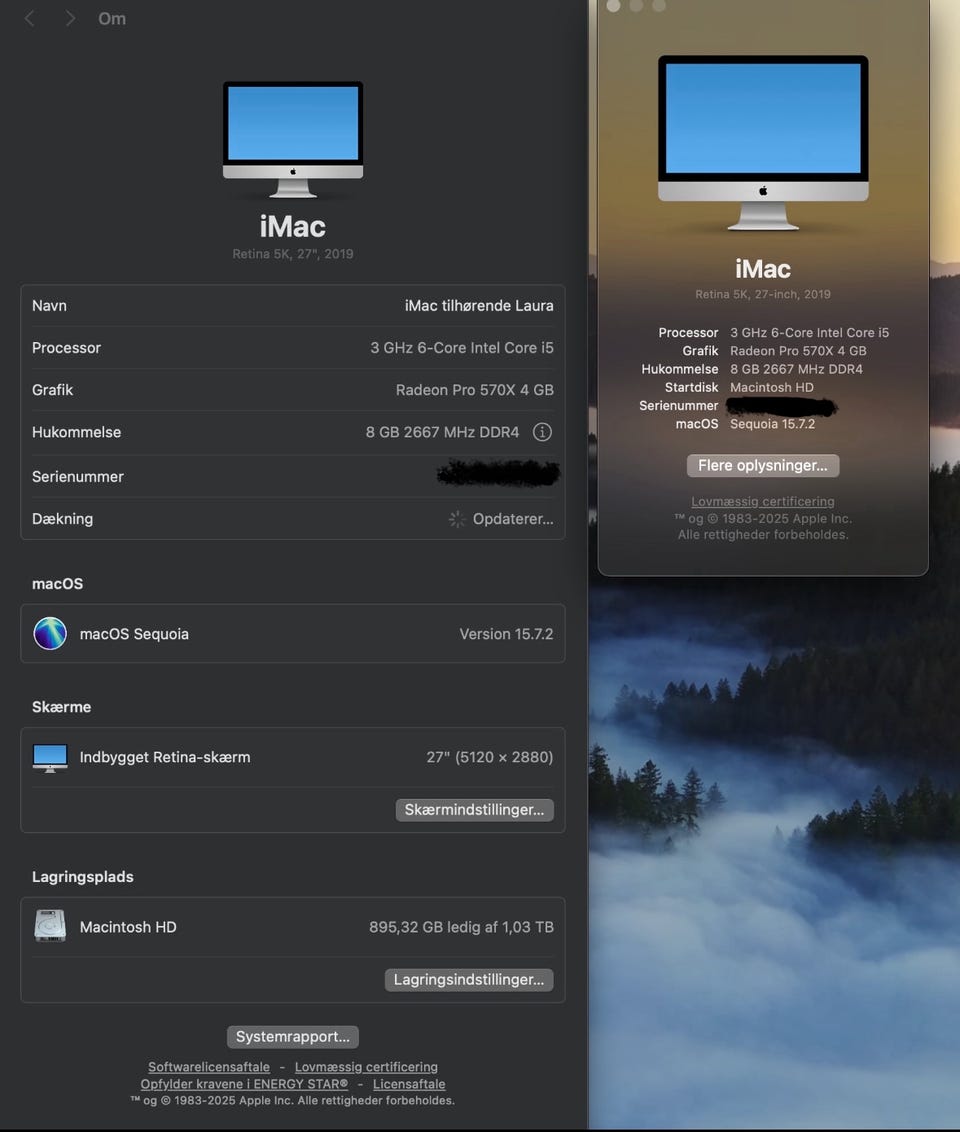This screenshot has height=1132, width=960.
Task: Click the built-in Retina display icon
Action: pyautogui.click(x=50, y=758)
